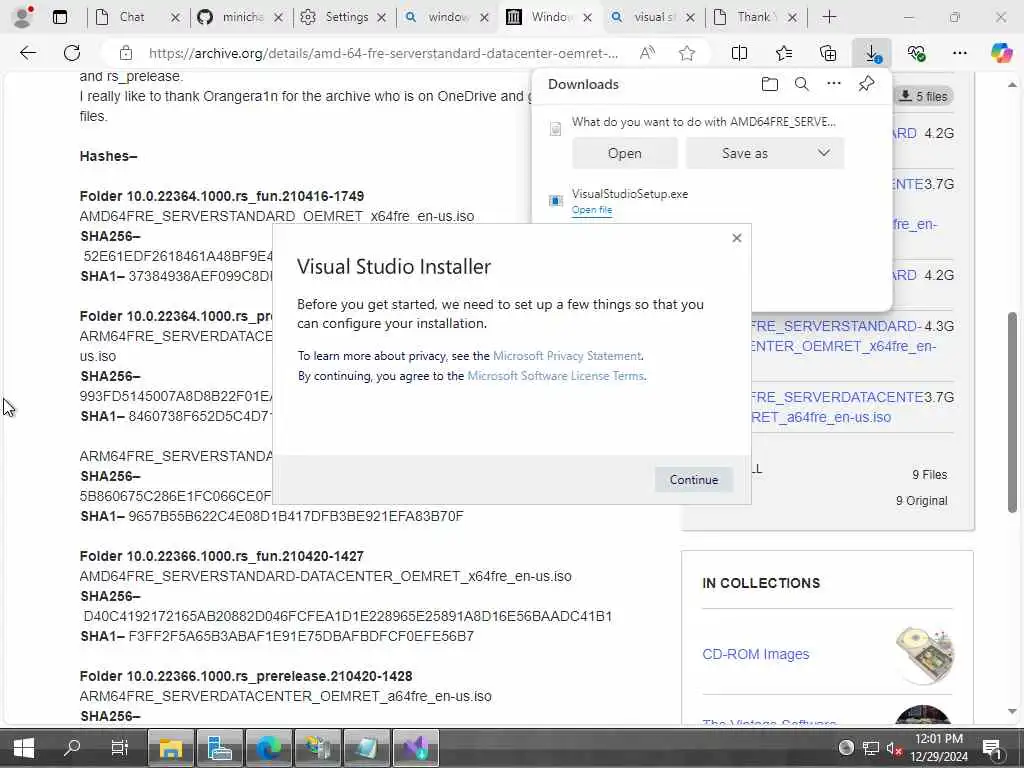The image size is (1024, 768).
Task: Open the tab actions menu icon
Action: (x=60, y=17)
